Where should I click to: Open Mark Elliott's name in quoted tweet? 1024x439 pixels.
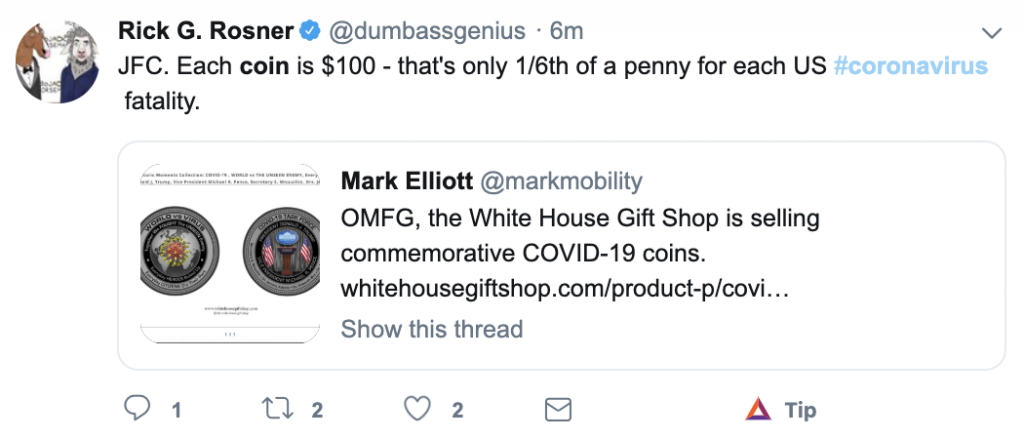[406, 181]
